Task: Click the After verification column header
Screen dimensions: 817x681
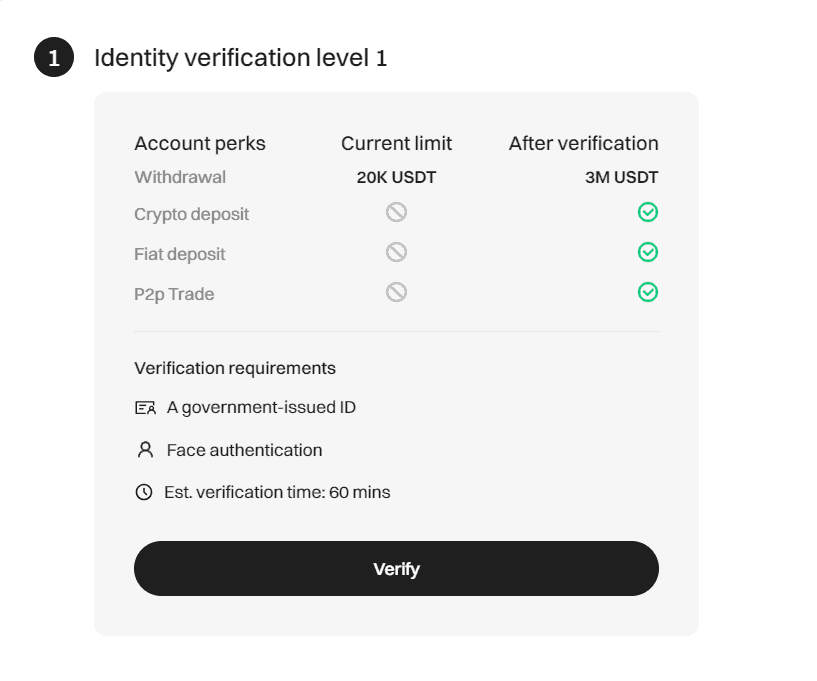Action: point(583,143)
